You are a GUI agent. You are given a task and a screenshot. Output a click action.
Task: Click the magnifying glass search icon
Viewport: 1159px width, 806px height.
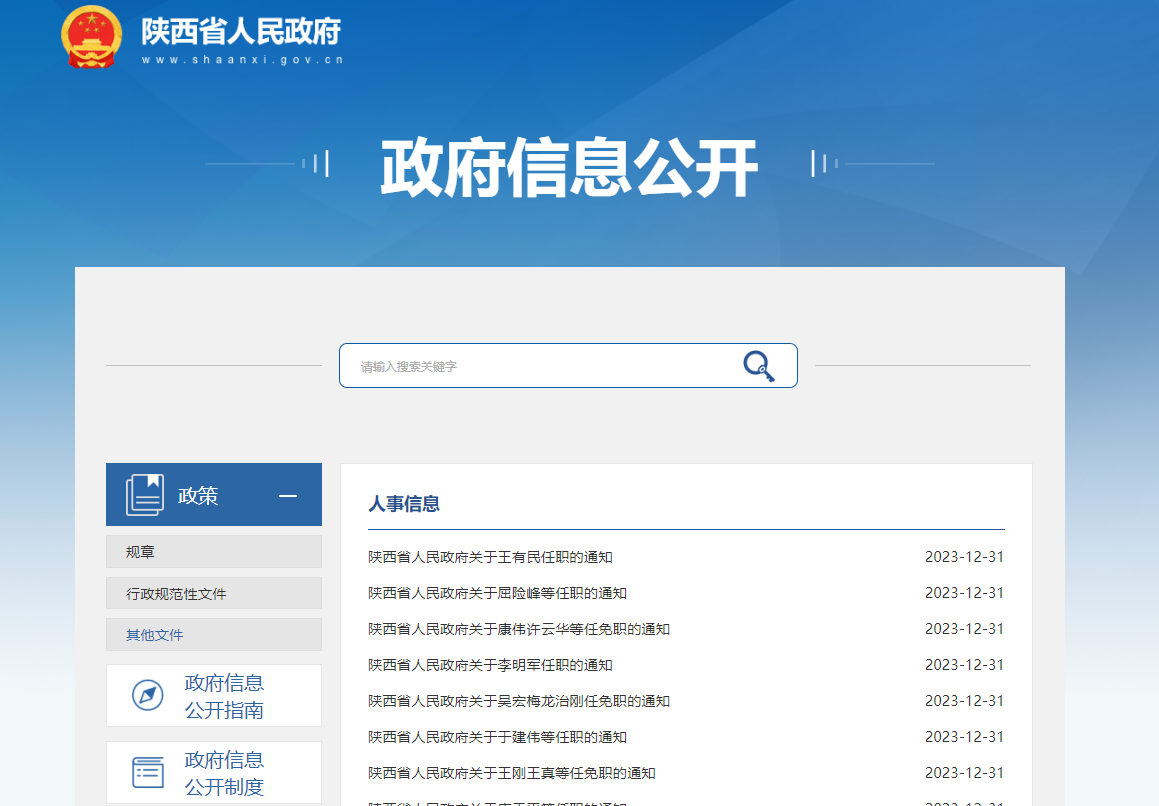[x=758, y=366]
